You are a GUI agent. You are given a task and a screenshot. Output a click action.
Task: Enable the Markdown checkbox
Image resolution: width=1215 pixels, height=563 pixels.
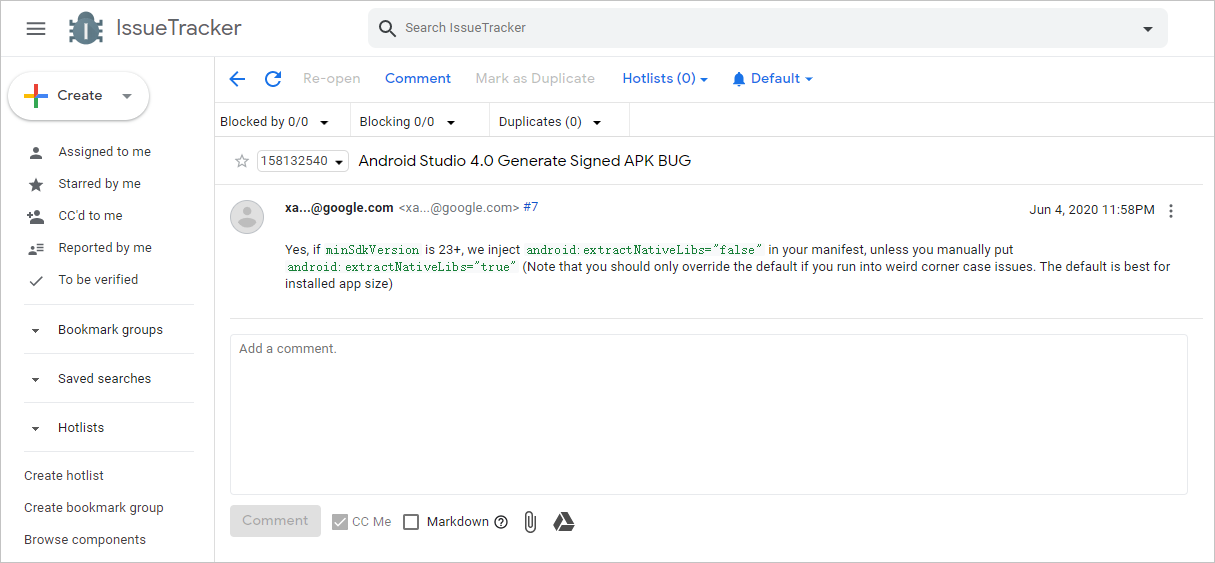tap(411, 522)
